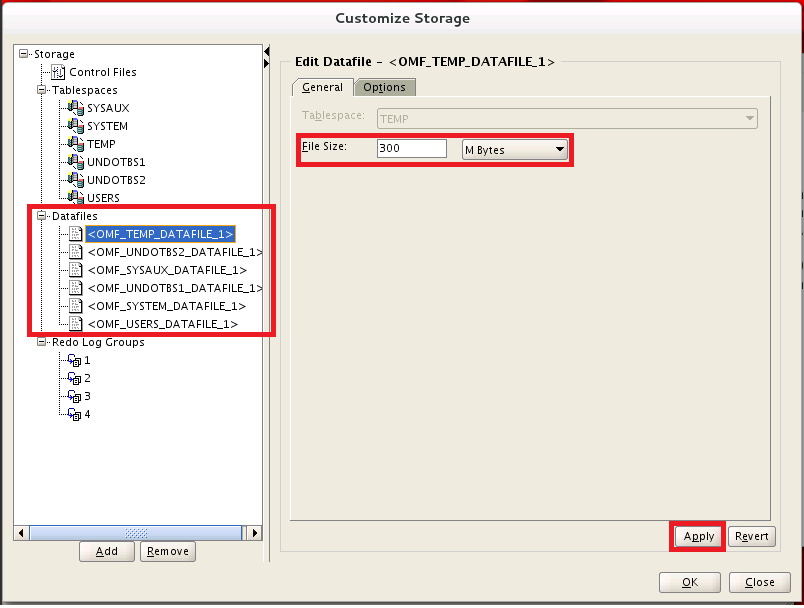Click the left split-pane collapse arrow

pyautogui.click(x=267, y=51)
